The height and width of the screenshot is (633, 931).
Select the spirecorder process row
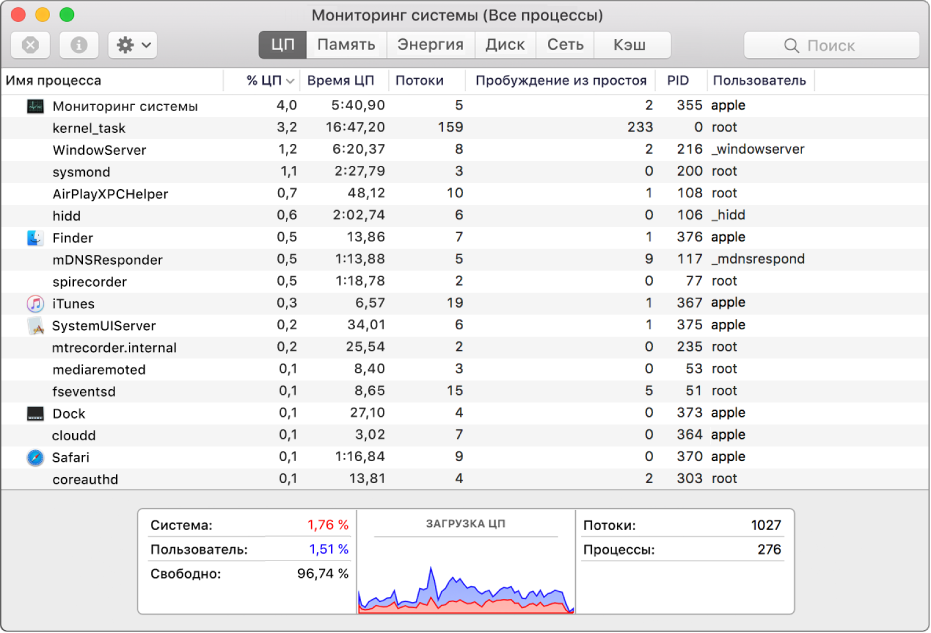[465, 282]
